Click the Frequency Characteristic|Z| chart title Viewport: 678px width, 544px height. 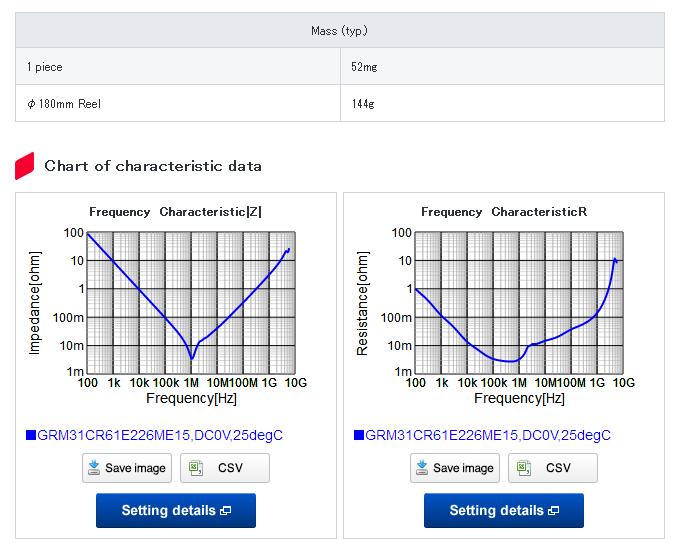pos(176,212)
